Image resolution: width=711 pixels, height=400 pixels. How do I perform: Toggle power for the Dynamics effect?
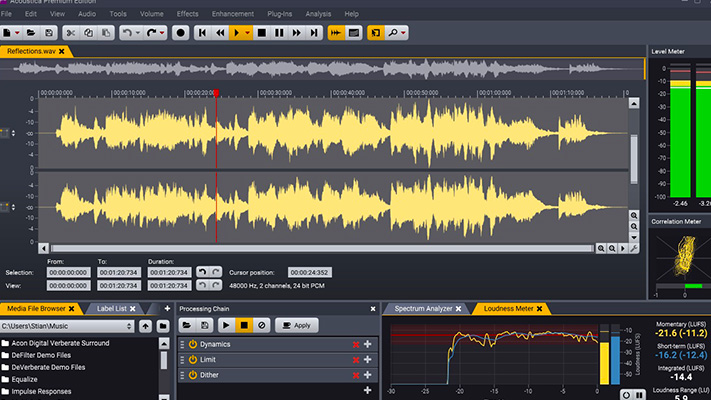[x=192, y=345]
